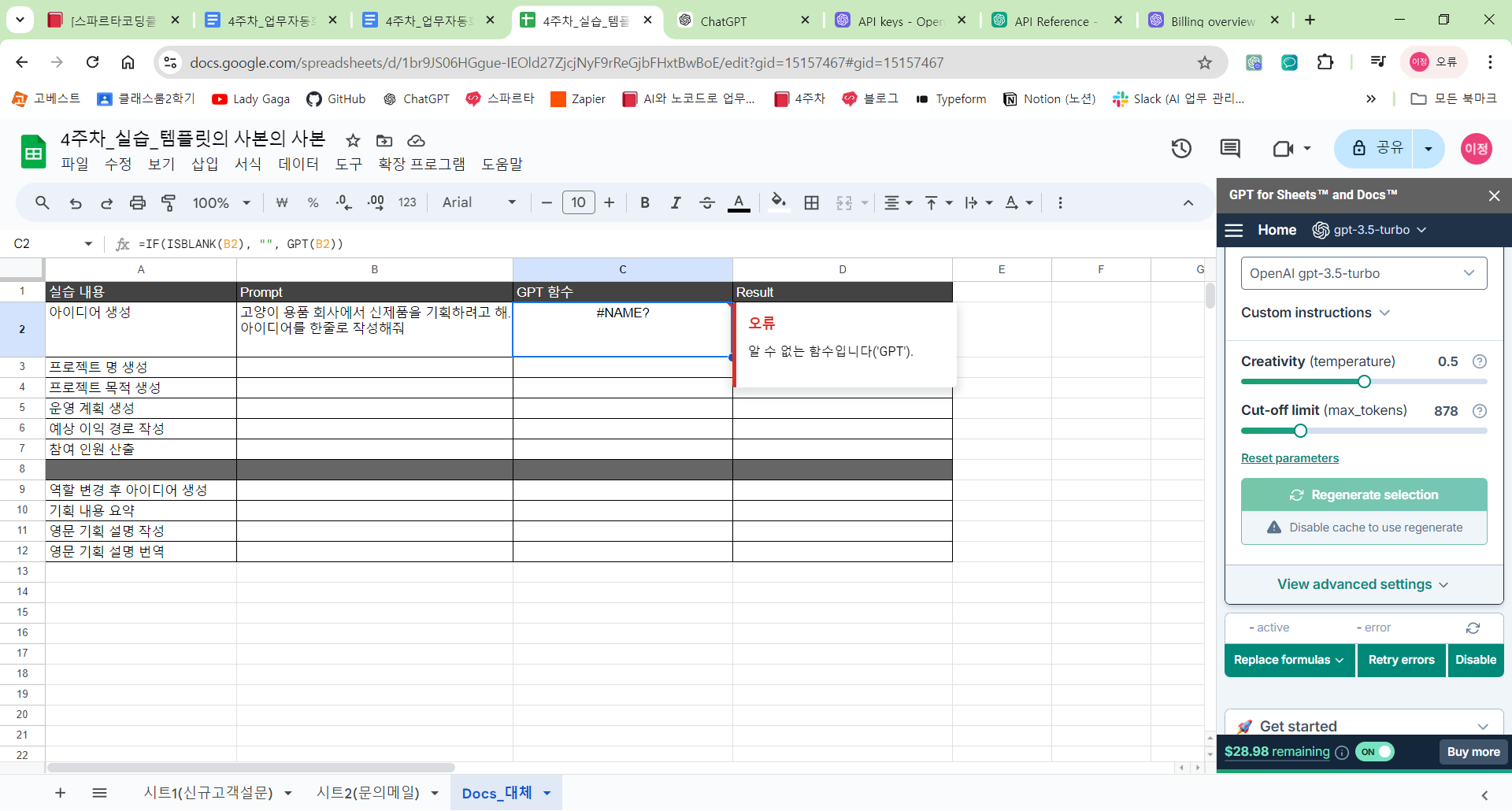
Task: Open the 확장 프로그램 menu
Action: [x=421, y=164]
